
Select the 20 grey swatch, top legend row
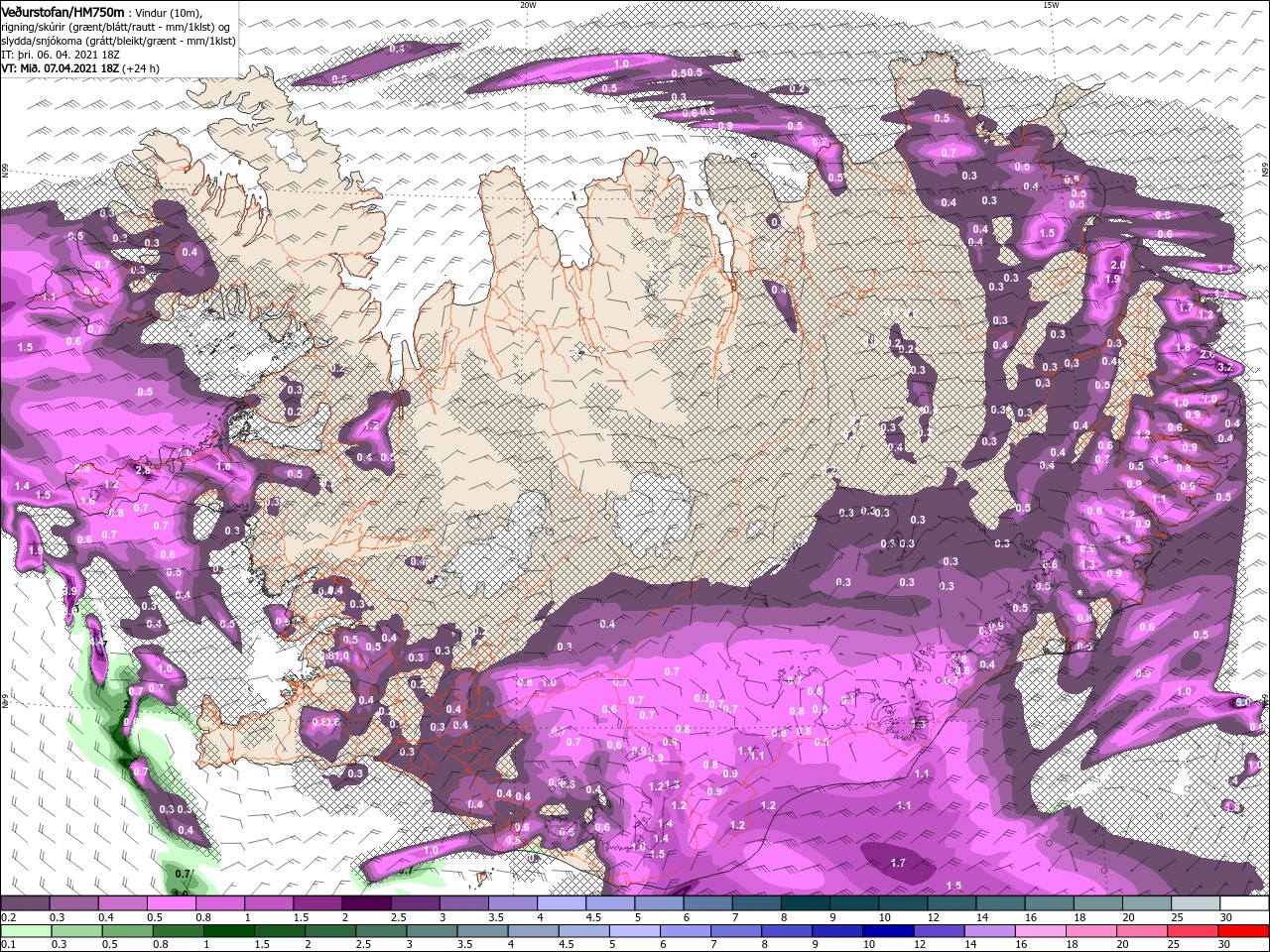(1147, 903)
